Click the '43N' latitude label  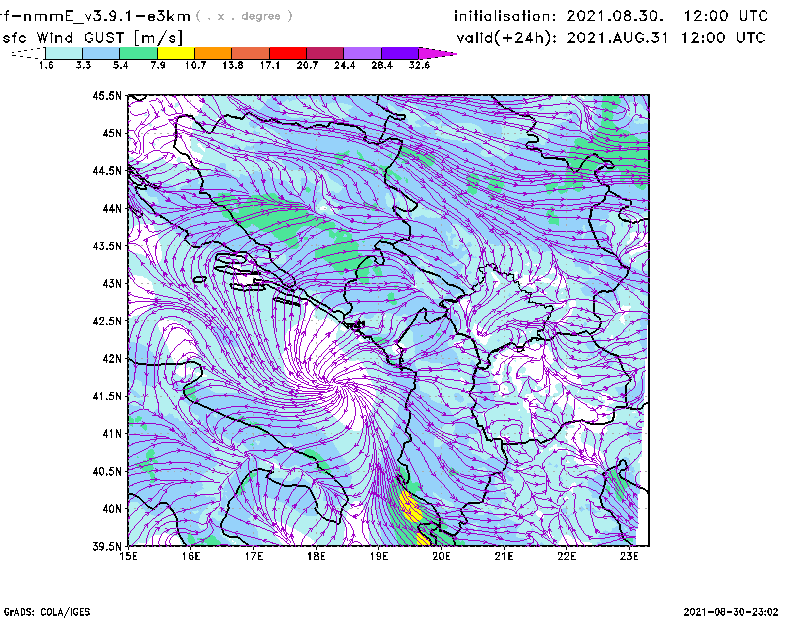click(112, 283)
